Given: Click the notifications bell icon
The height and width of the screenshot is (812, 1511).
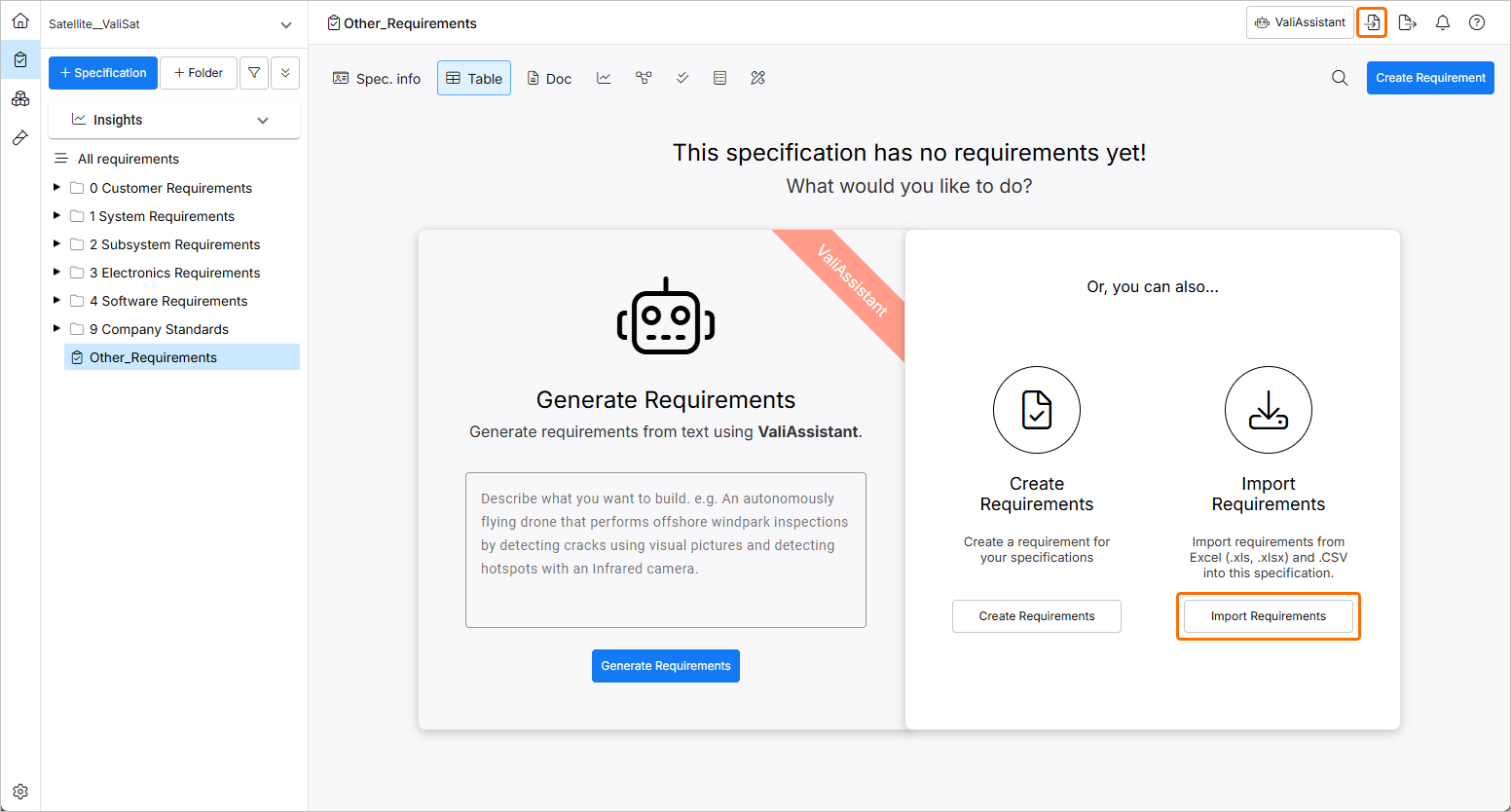Looking at the screenshot, I should (1443, 22).
